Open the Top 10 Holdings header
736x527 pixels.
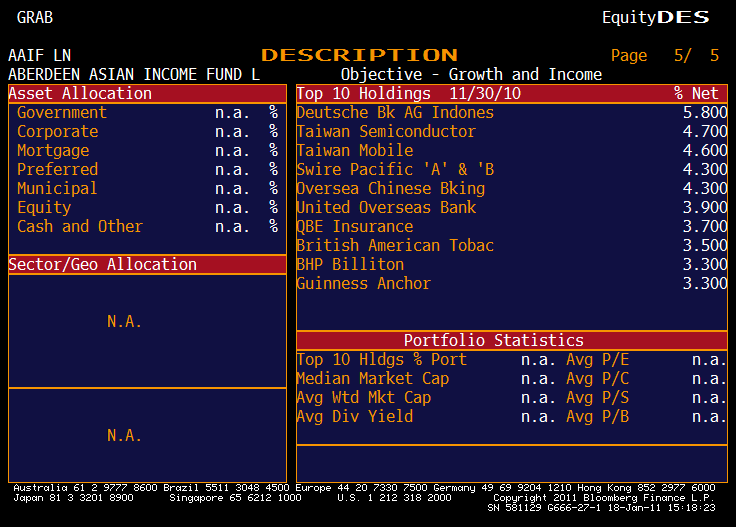point(408,94)
